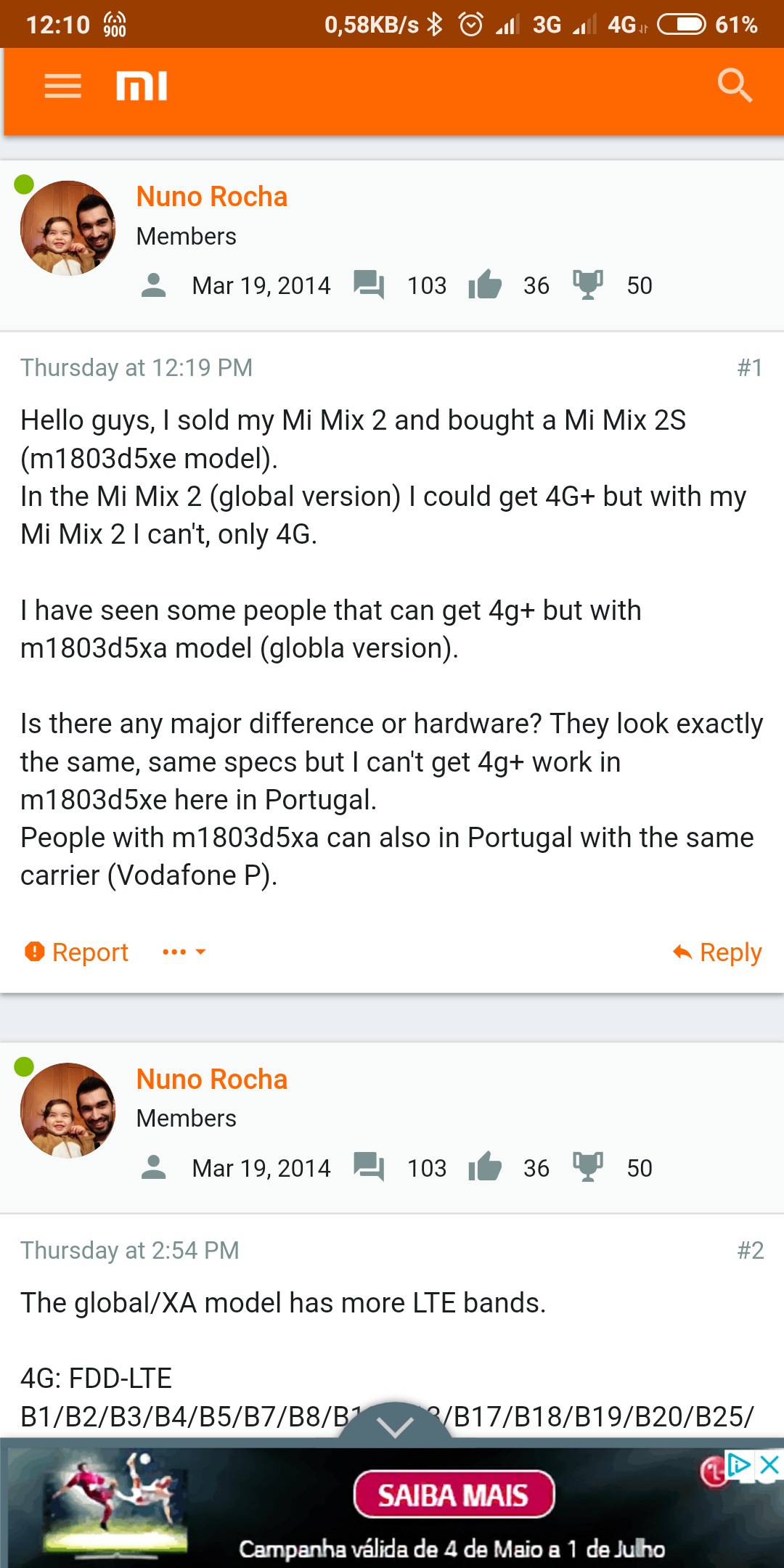Tap the Mi logo
This screenshot has height=1568, width=784.
pyautogui.click(x=142, y=86)
